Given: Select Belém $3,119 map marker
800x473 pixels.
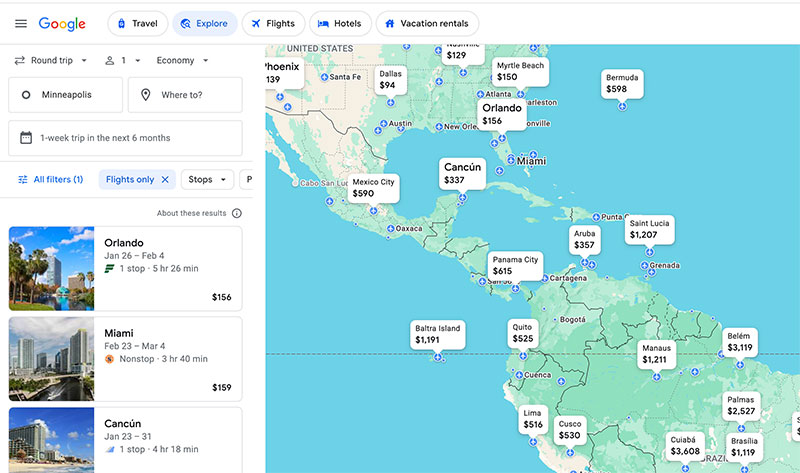Looking at the screenshot, I should (x=740, y=342).
